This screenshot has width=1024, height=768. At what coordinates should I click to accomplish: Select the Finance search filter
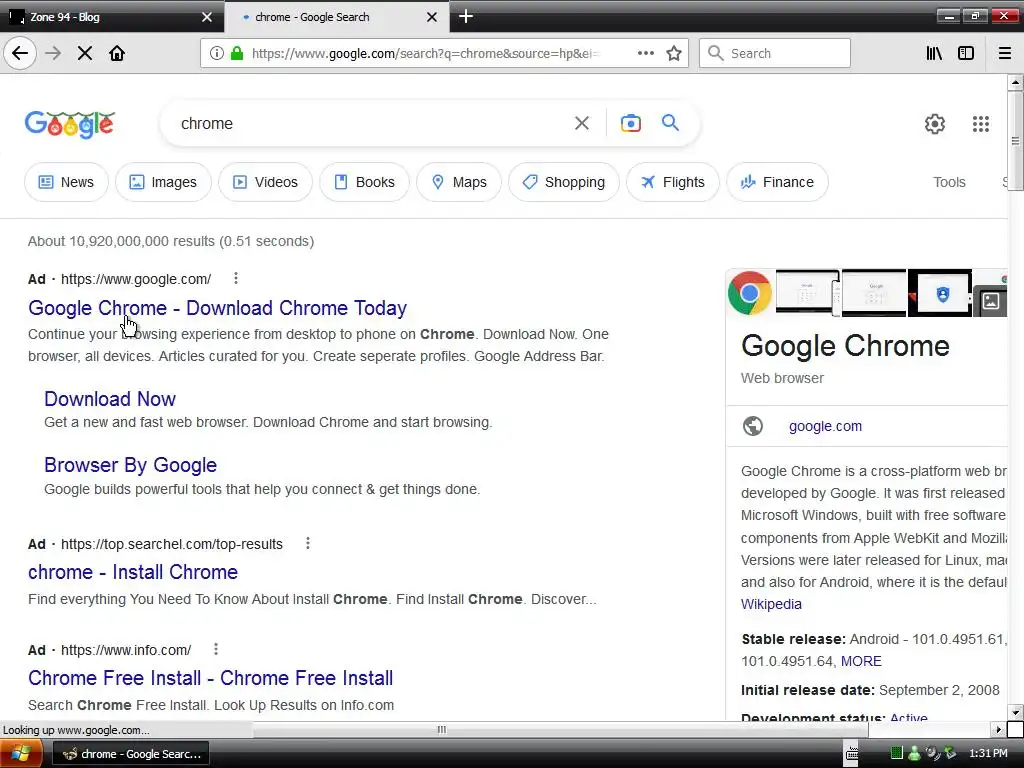tap(777, 182)
